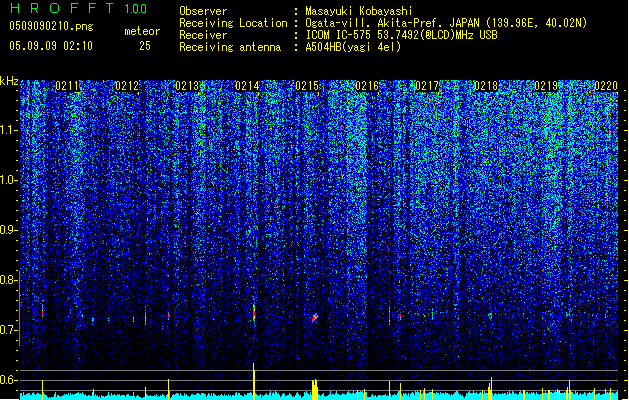This screenshot has height=400, width=629.
Task: Click the 0212 time marker
Action: [127, 86]
